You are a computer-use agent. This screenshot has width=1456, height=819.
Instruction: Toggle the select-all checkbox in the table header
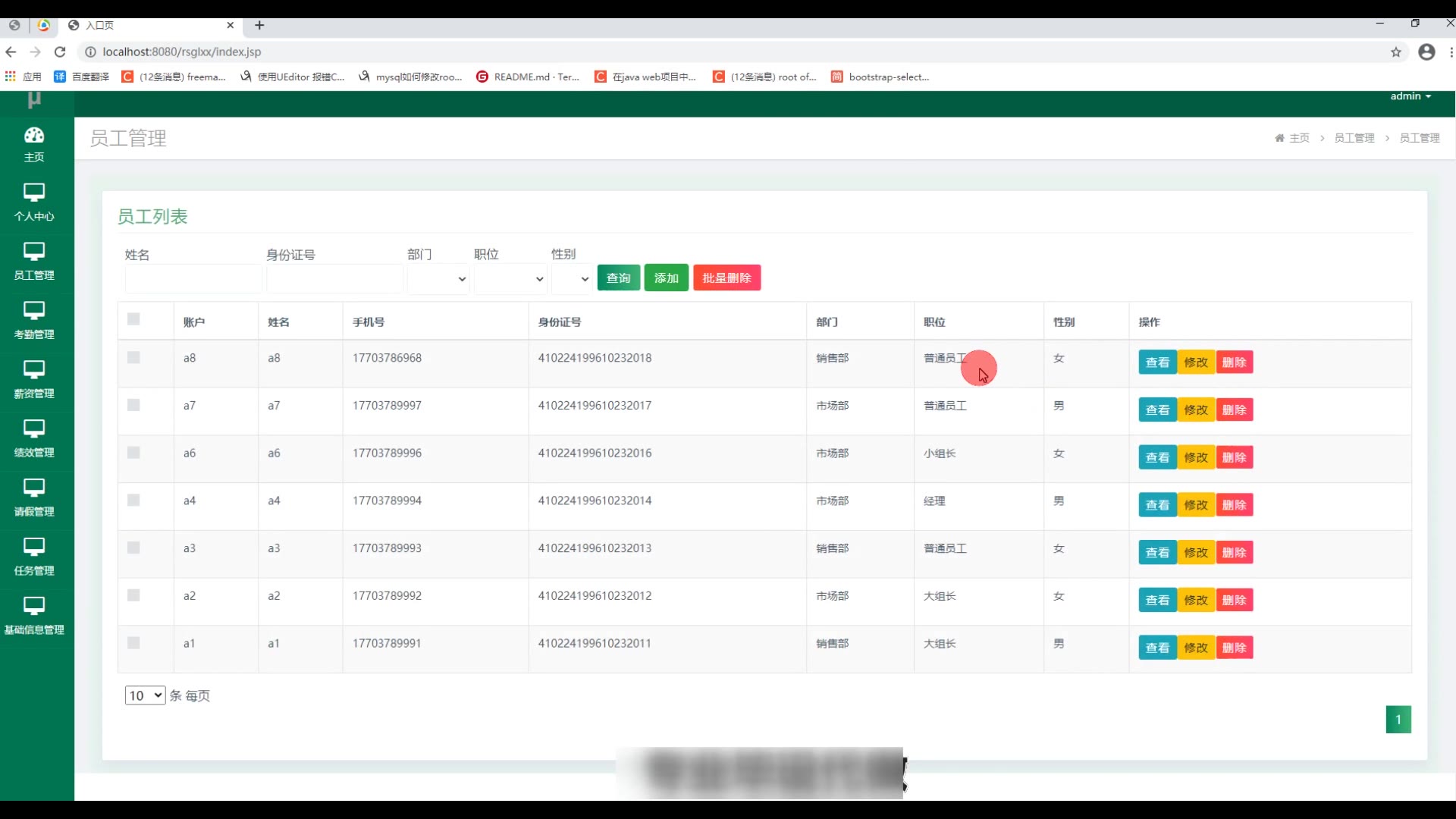point(133,319)
